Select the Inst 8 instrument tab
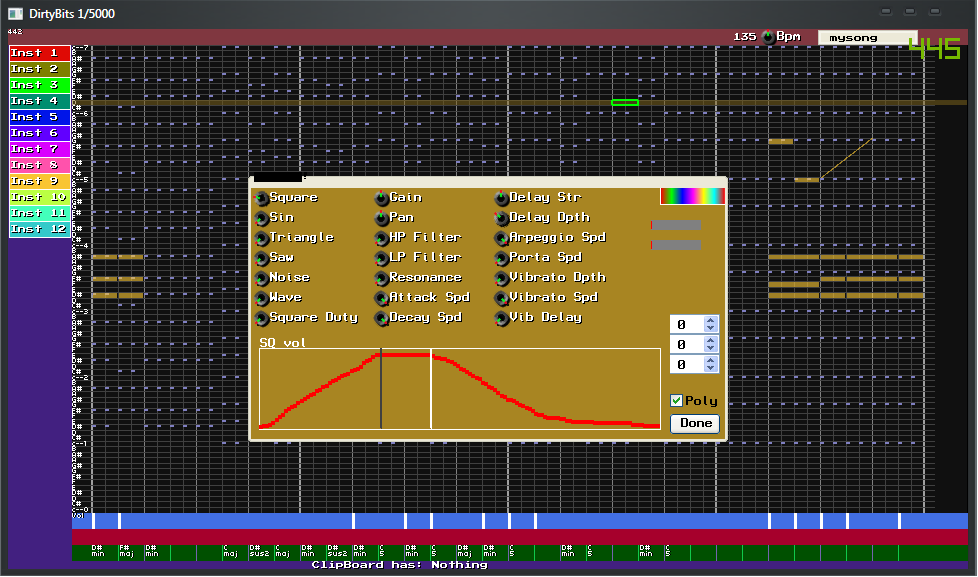This screenshot has height=577, width=978. [x=39, y=165]
